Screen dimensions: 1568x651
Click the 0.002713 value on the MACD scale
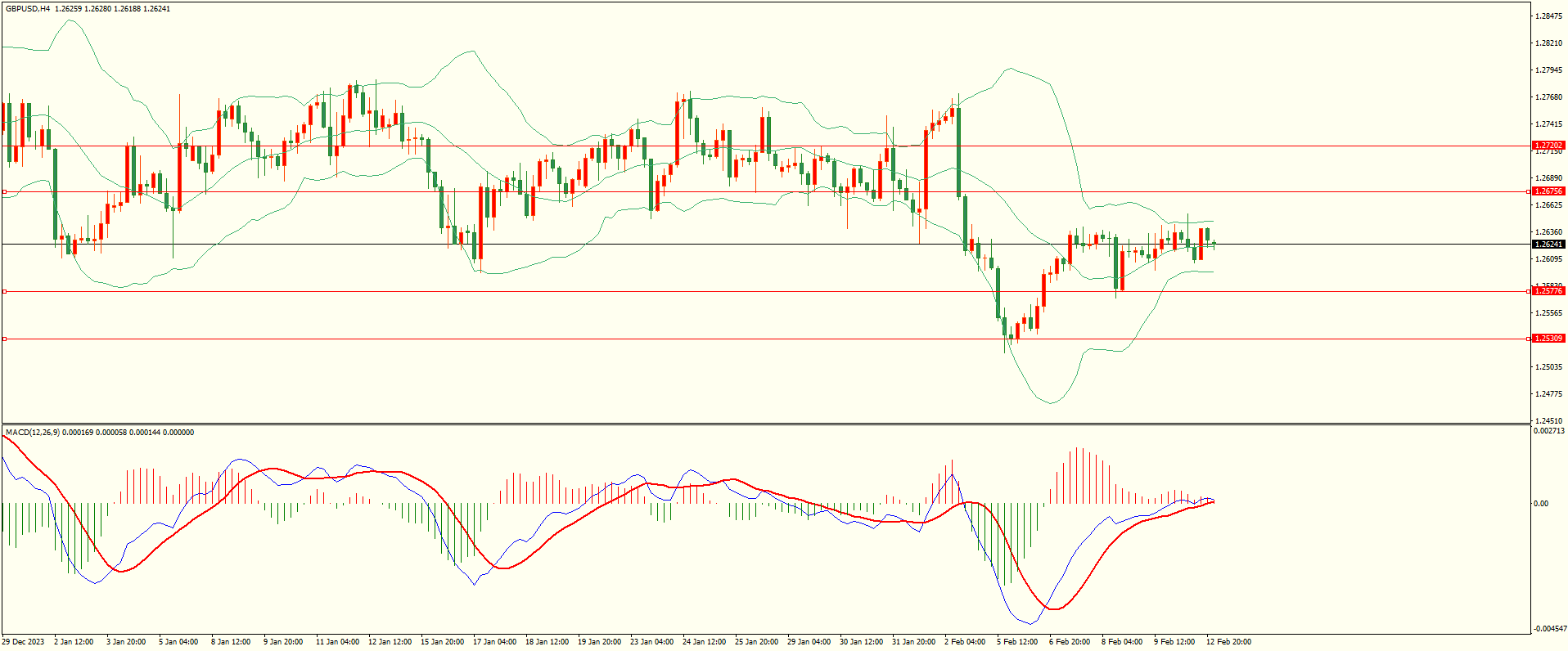(1550, 431)
